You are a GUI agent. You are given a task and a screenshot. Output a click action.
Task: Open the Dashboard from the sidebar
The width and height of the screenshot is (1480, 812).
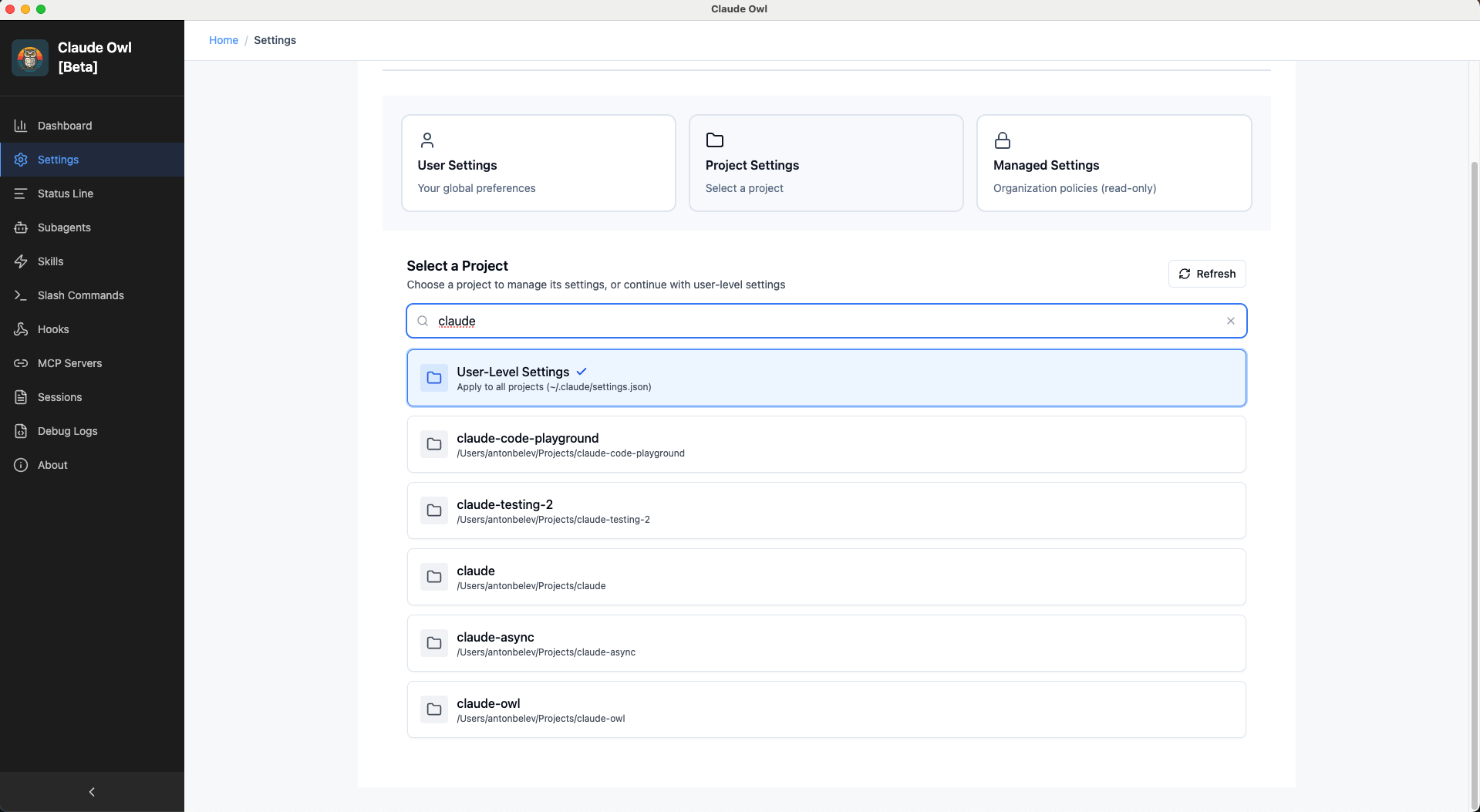(64, 125)
